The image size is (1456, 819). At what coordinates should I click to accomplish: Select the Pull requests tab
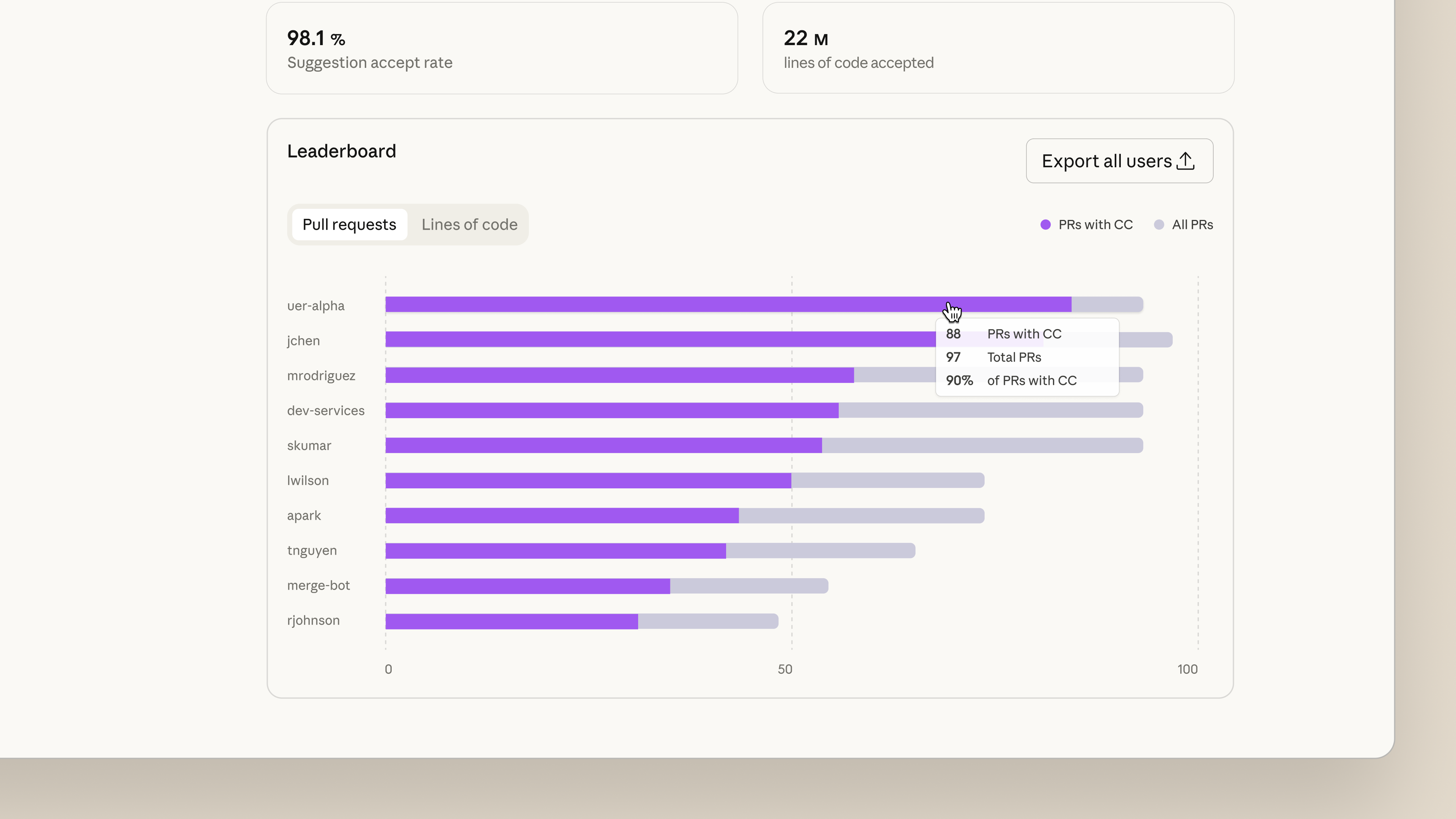click(349, 224)
